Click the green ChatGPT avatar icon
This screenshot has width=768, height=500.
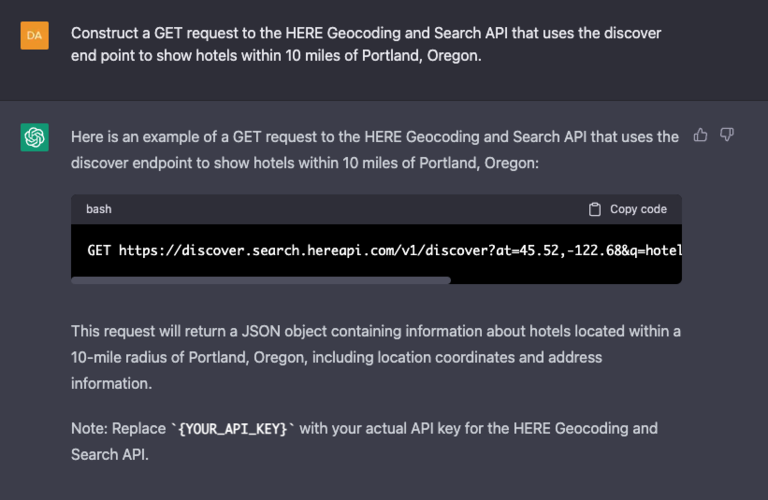[34, 137]
